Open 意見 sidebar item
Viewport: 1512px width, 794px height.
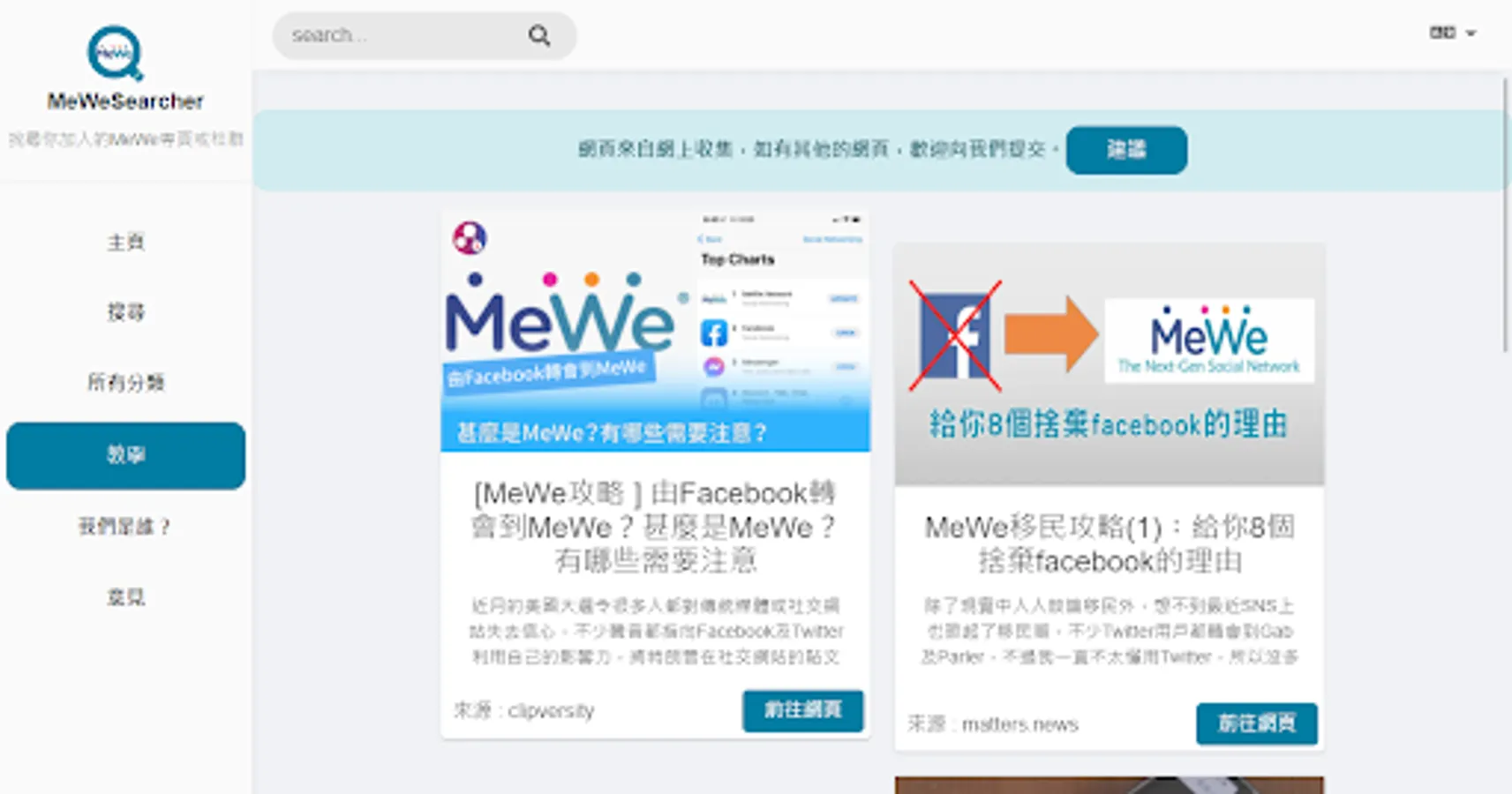point(125,597)
